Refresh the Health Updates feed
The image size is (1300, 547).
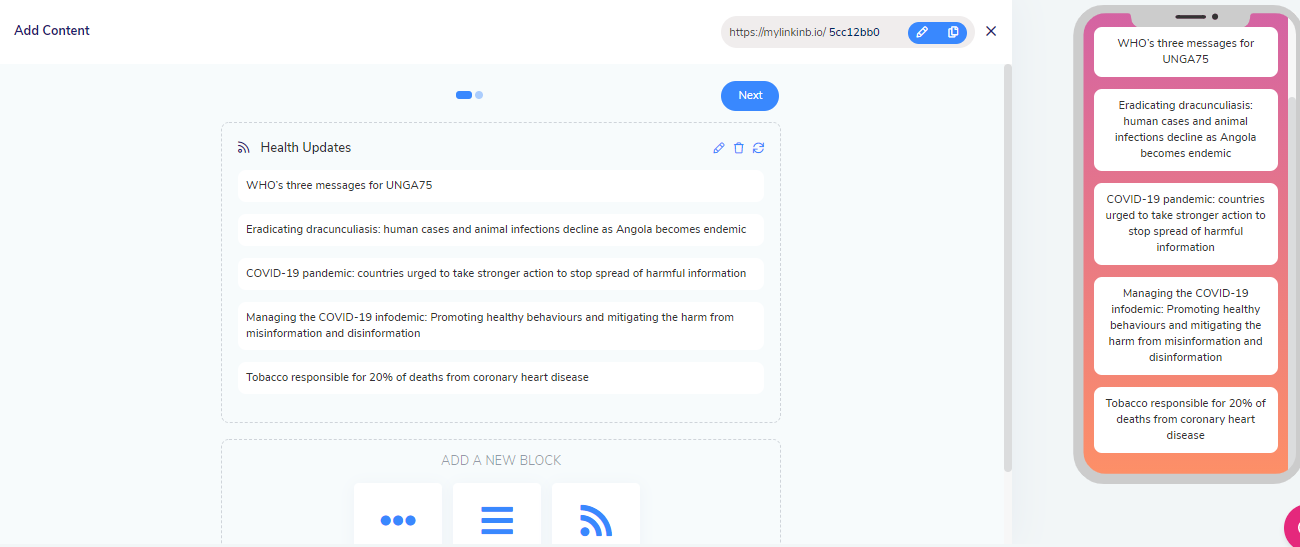[759, 148]
